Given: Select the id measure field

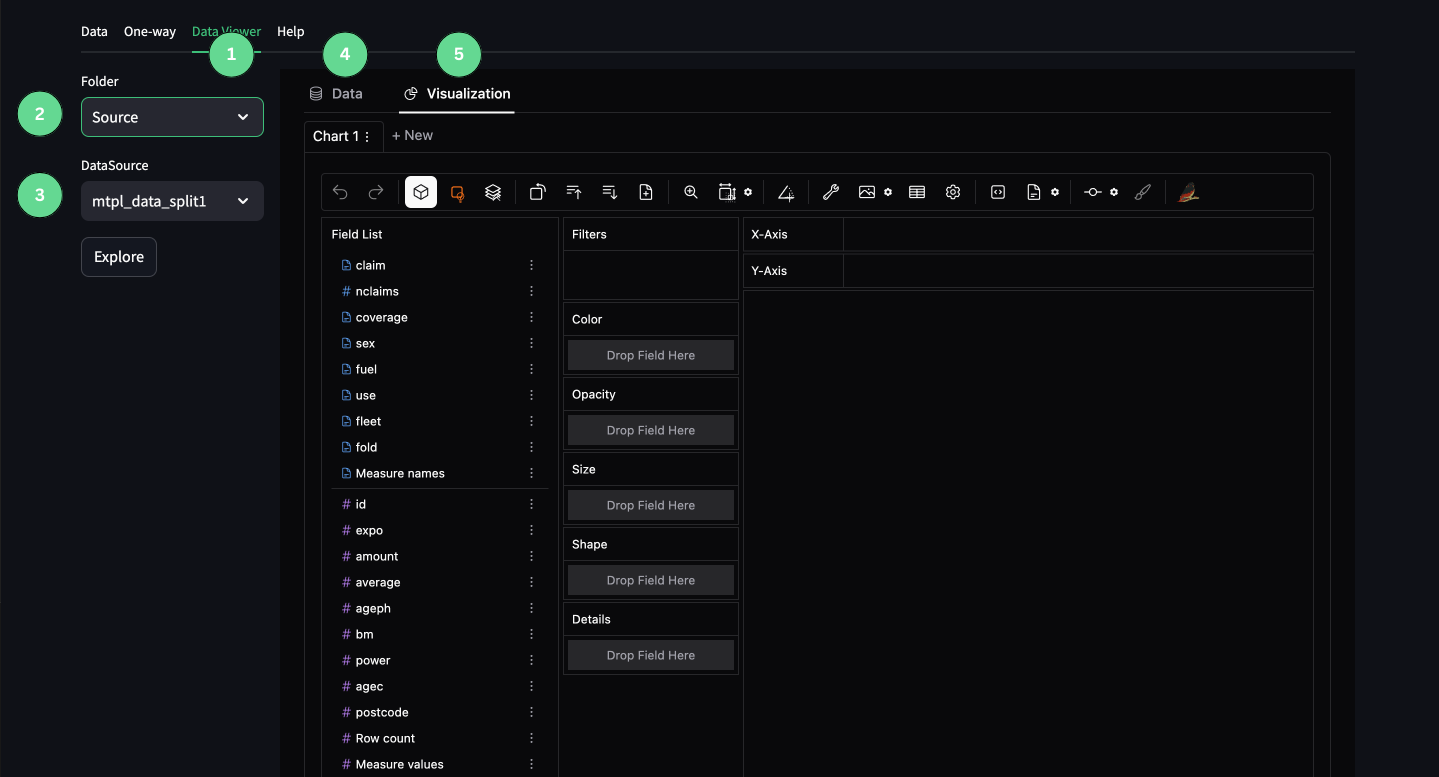Looking at the screenshot, I should (438, 504).
